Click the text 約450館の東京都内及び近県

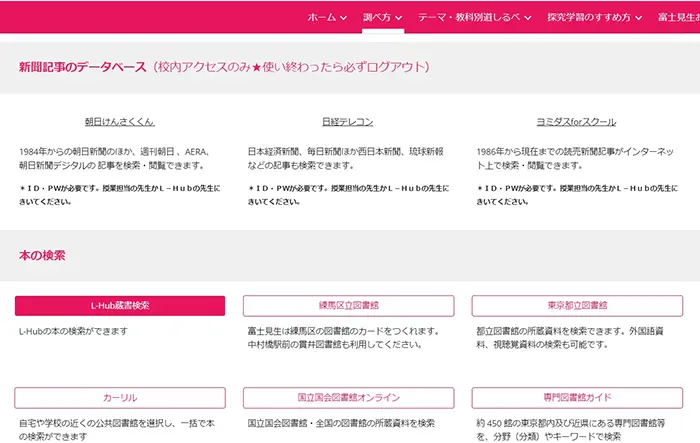tap(571, 430)
